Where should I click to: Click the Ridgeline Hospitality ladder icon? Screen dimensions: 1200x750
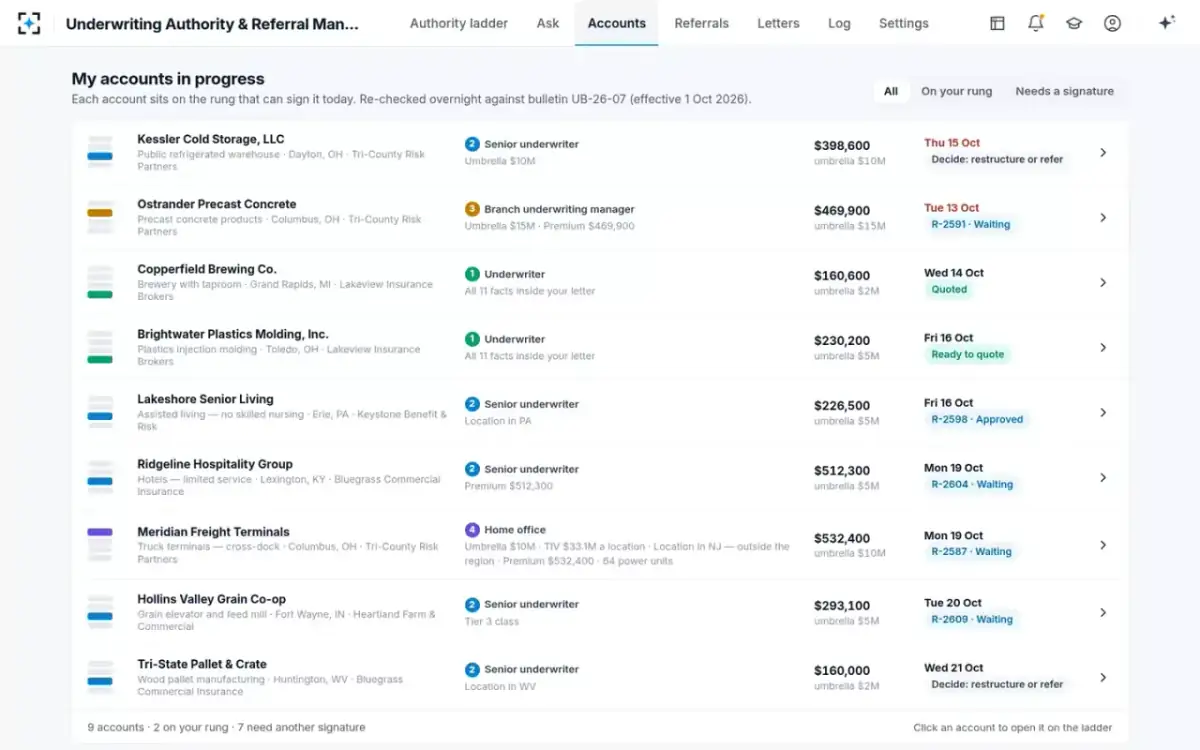pyautogui.click(x=100, y=478)
